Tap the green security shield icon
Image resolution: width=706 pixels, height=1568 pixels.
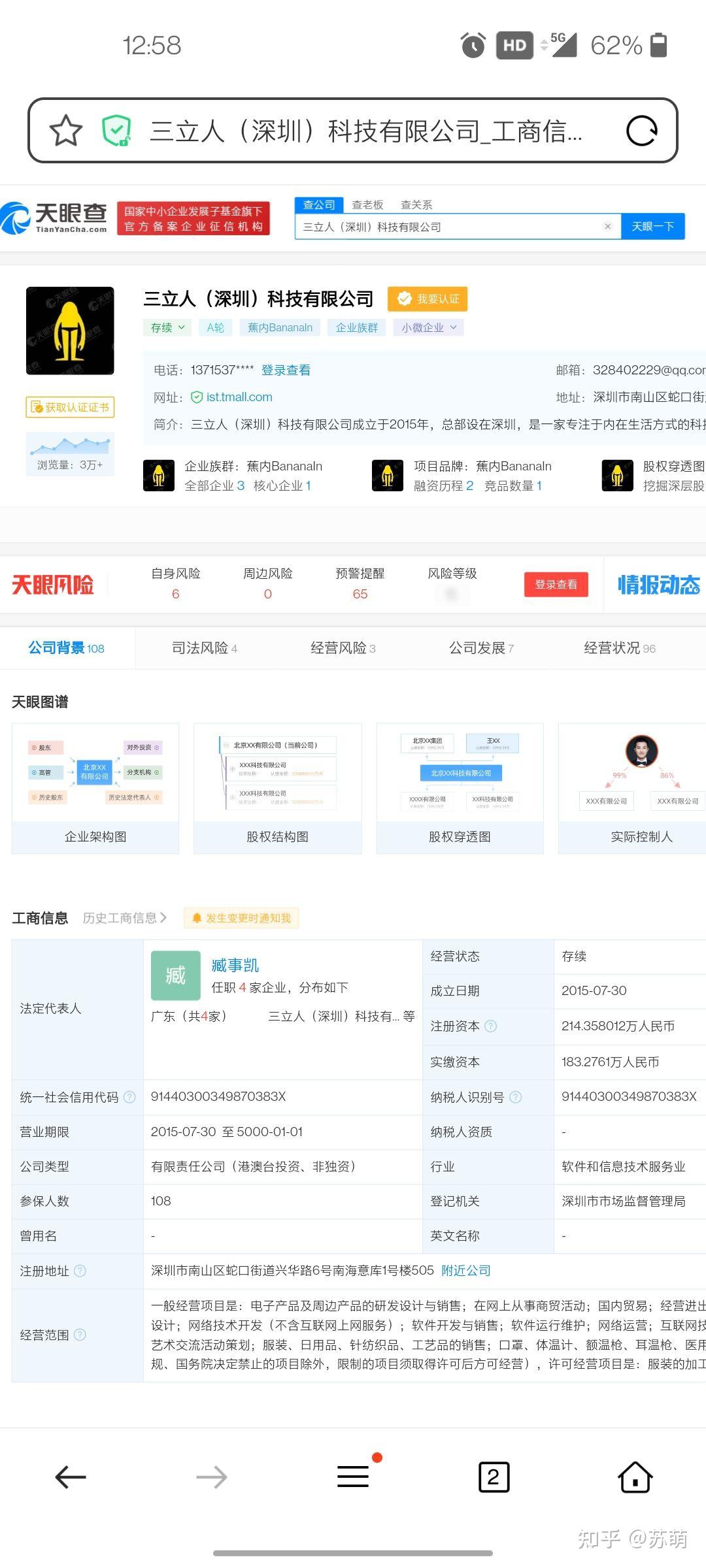point(117,131)
